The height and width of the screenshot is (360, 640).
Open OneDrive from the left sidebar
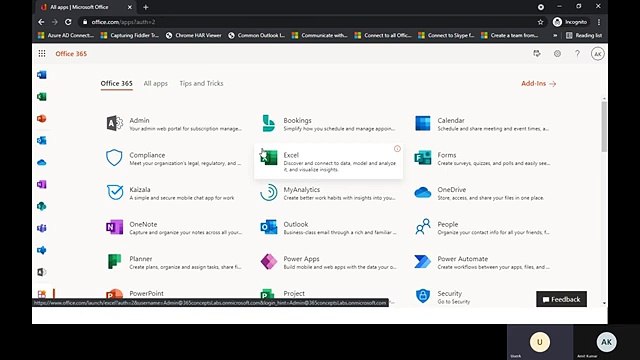pyautogui.click(x=42, y=162)
